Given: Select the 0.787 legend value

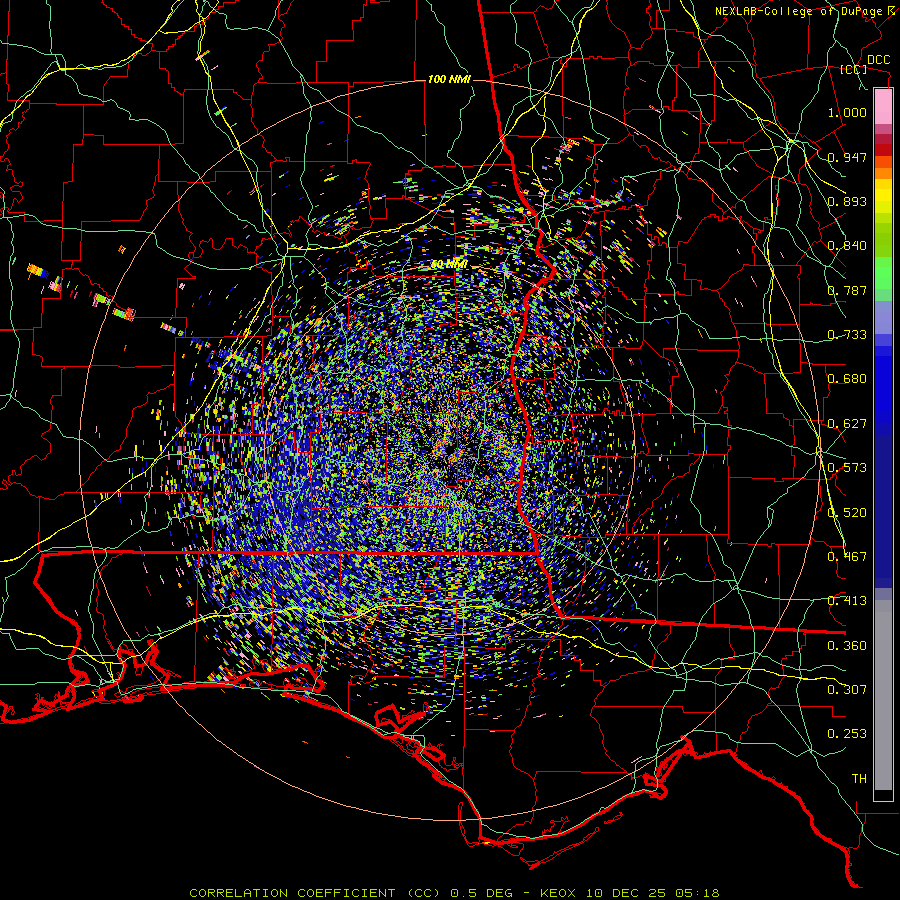Looking at the screenshot, I should (847, 290).
